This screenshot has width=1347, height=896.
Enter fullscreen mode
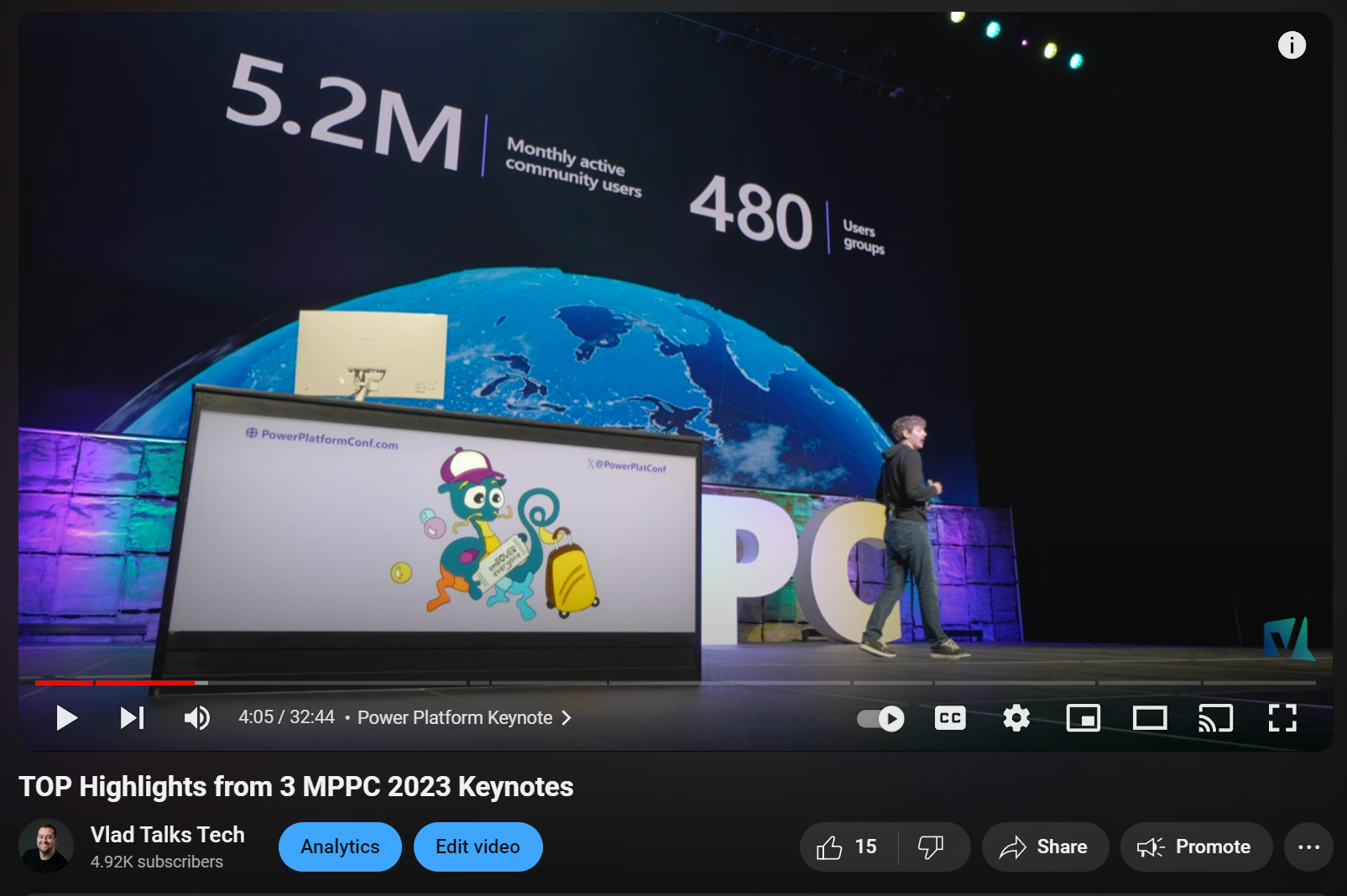pos(1282,717)
